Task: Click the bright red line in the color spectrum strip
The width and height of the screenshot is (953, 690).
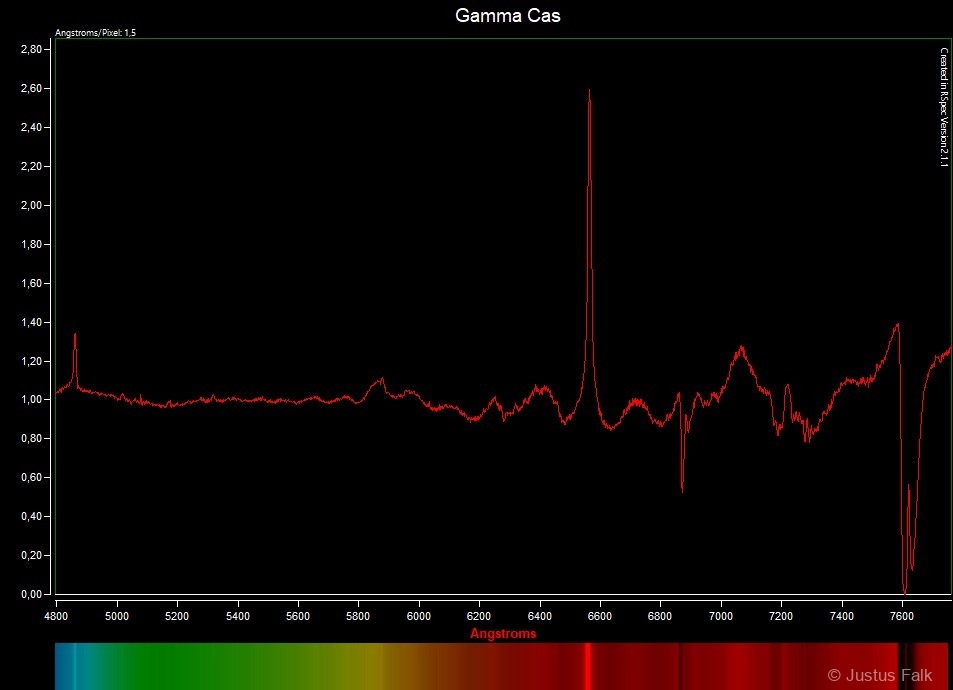Action: point(588,666)
